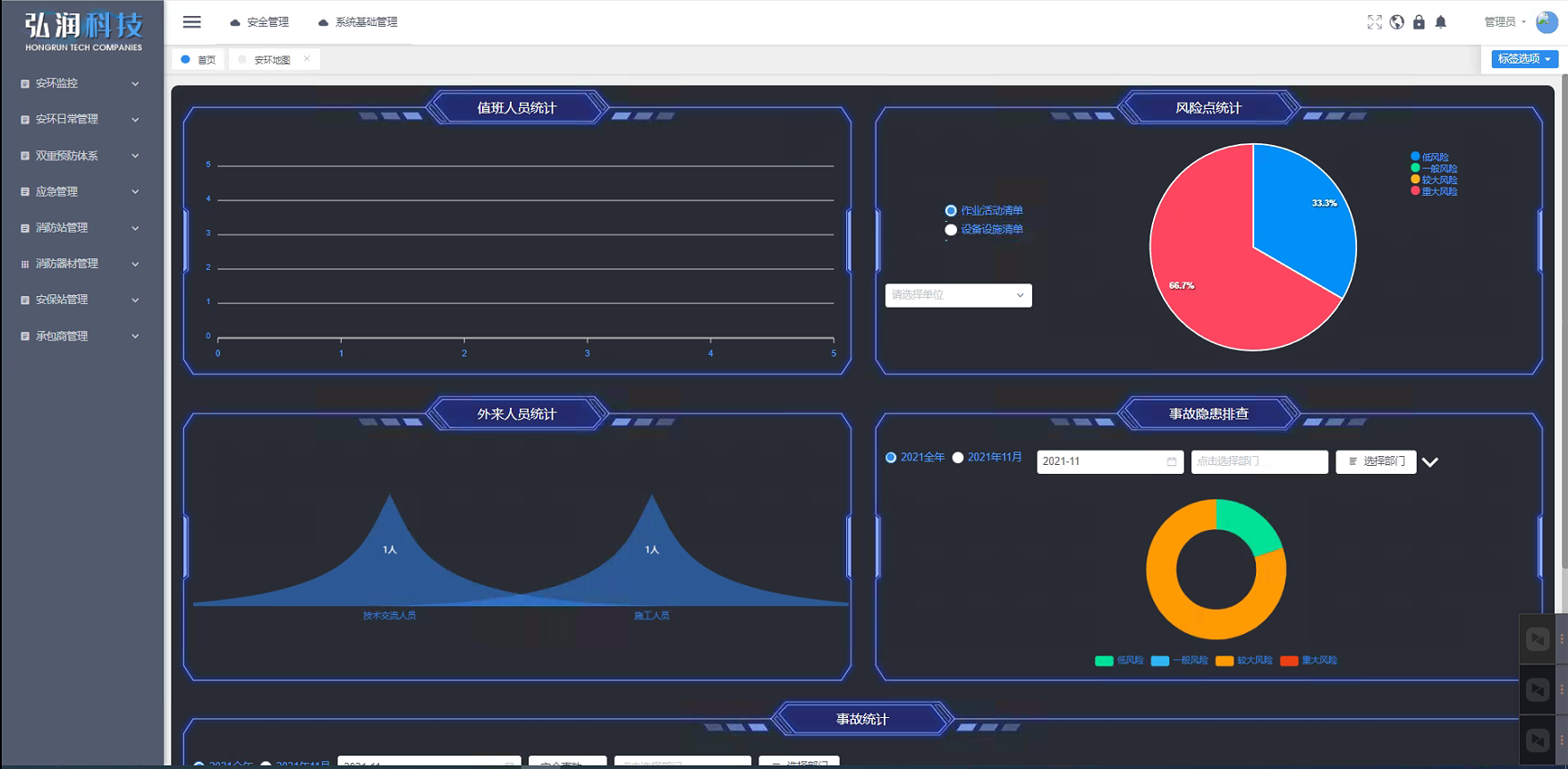Close the 安环地图 tab
The width and height of the screenshot is (1568, 769).
tap(307, 59)
